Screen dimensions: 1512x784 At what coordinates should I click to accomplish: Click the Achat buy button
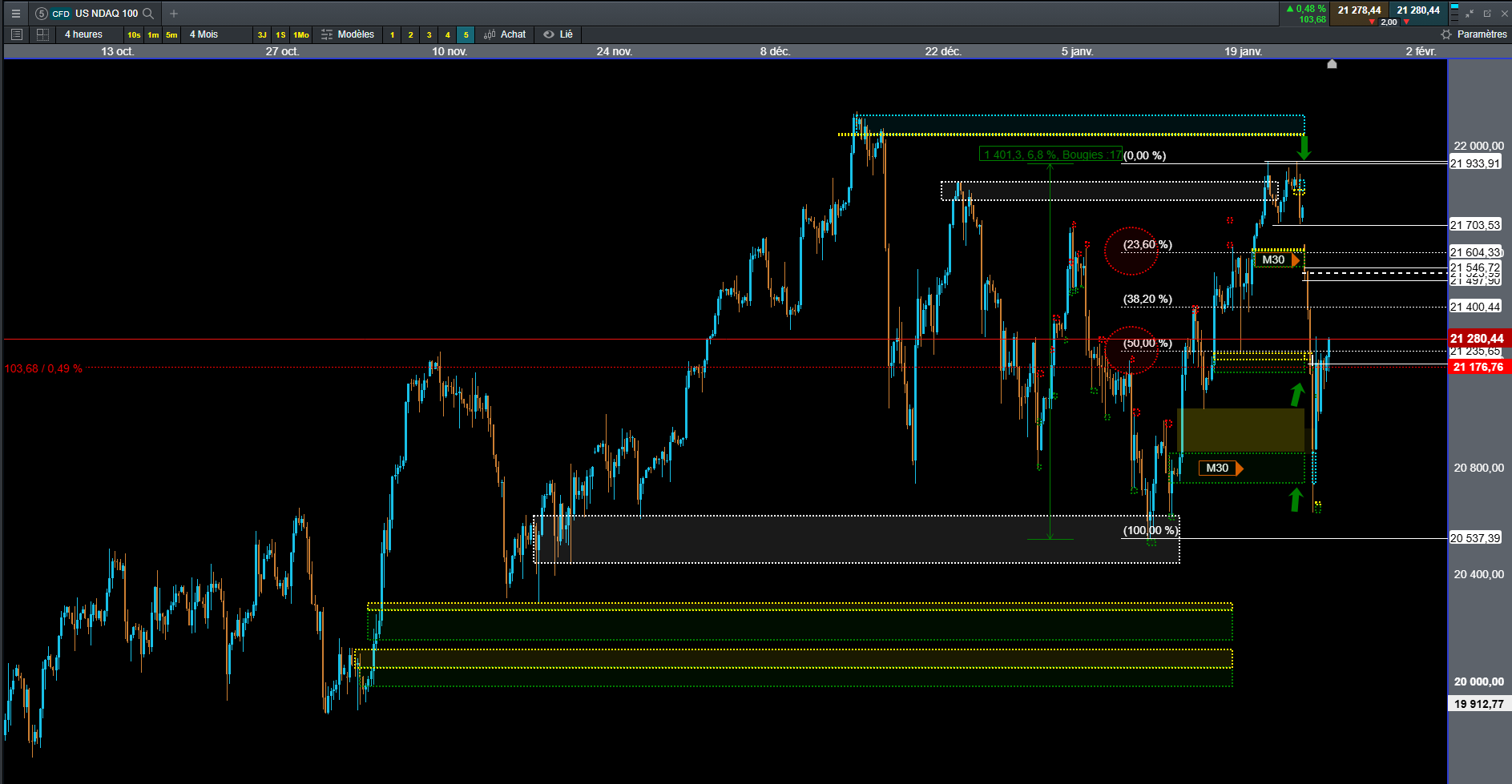pyautogui.click(x=505, y=34)
